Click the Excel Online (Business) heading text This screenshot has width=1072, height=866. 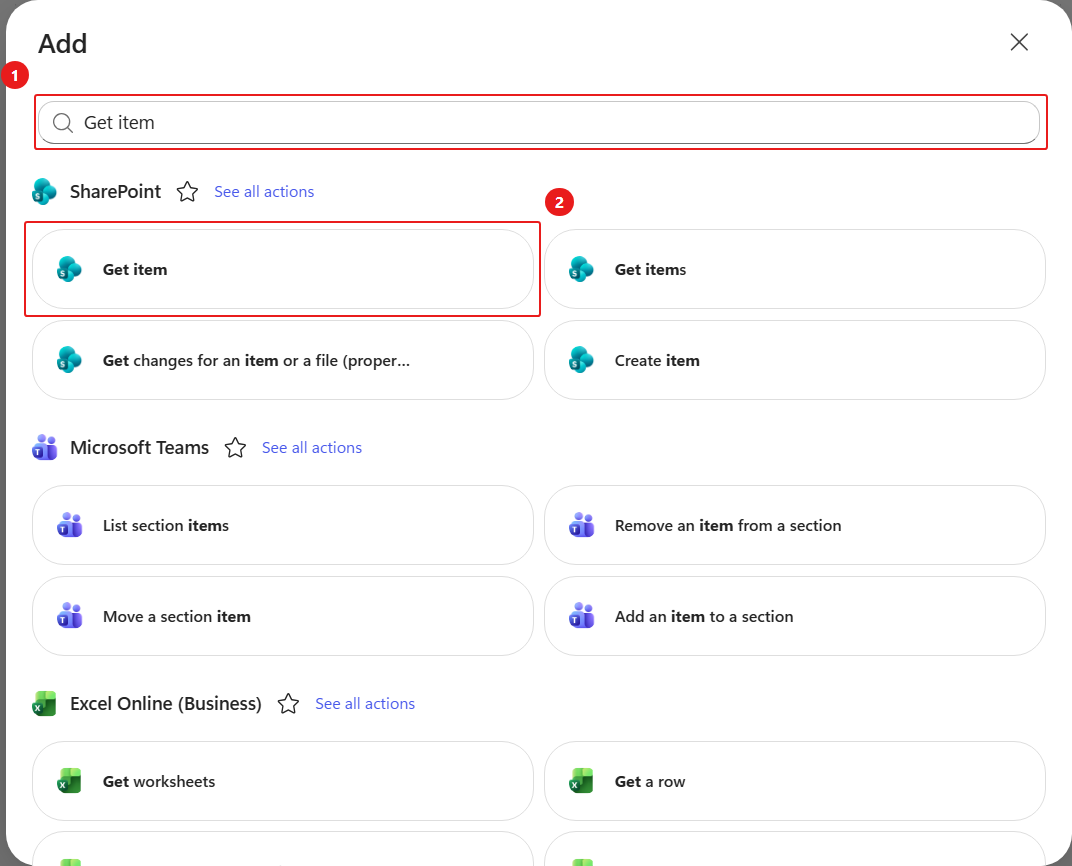point(165,703)
